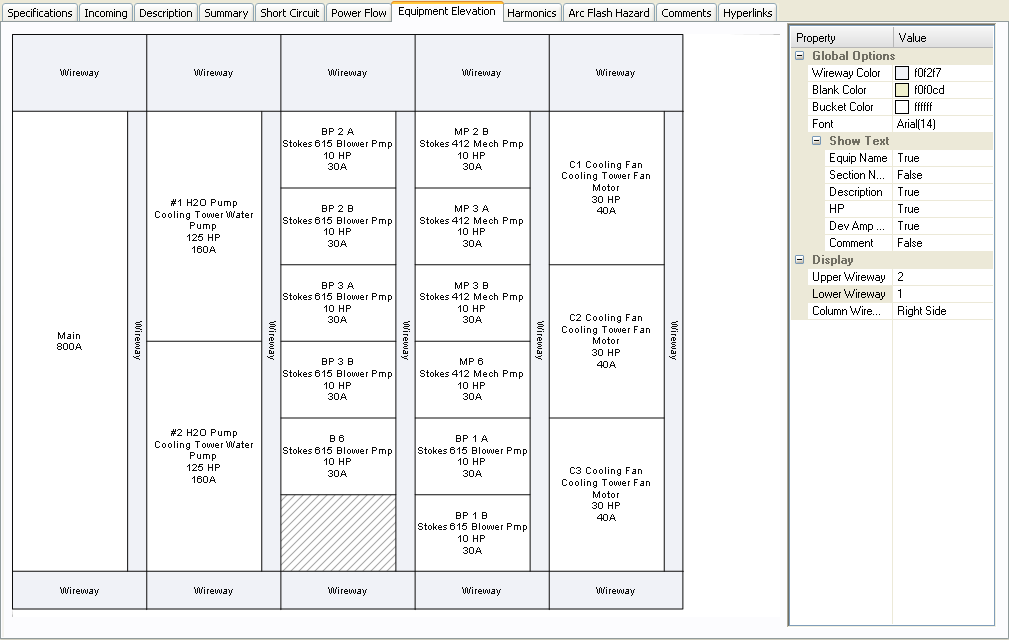Select the C2 Cooling Fan bucket

coord(606,341)
